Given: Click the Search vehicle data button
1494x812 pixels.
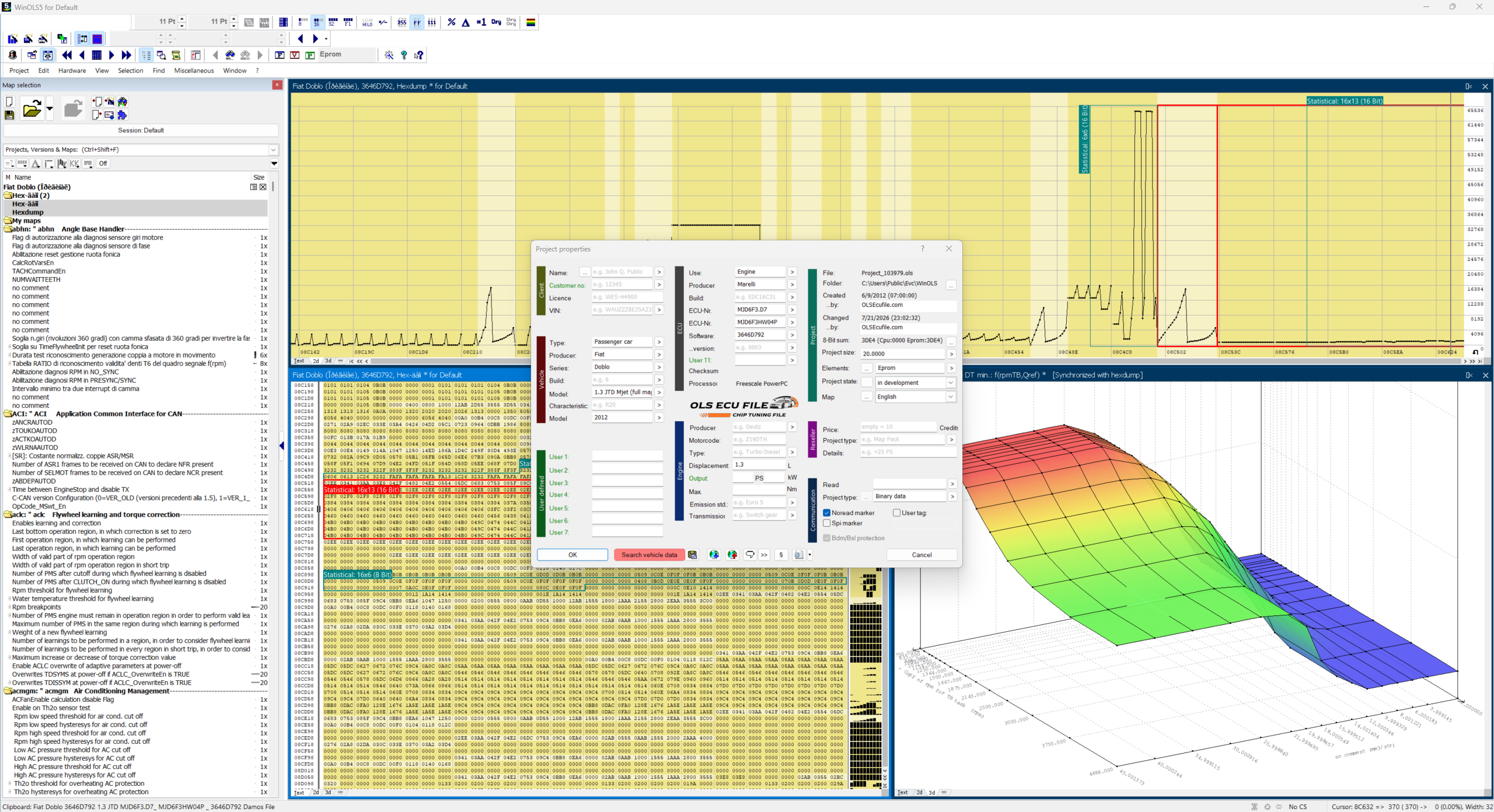Looking at the screenshot, I should click(649, 555).
